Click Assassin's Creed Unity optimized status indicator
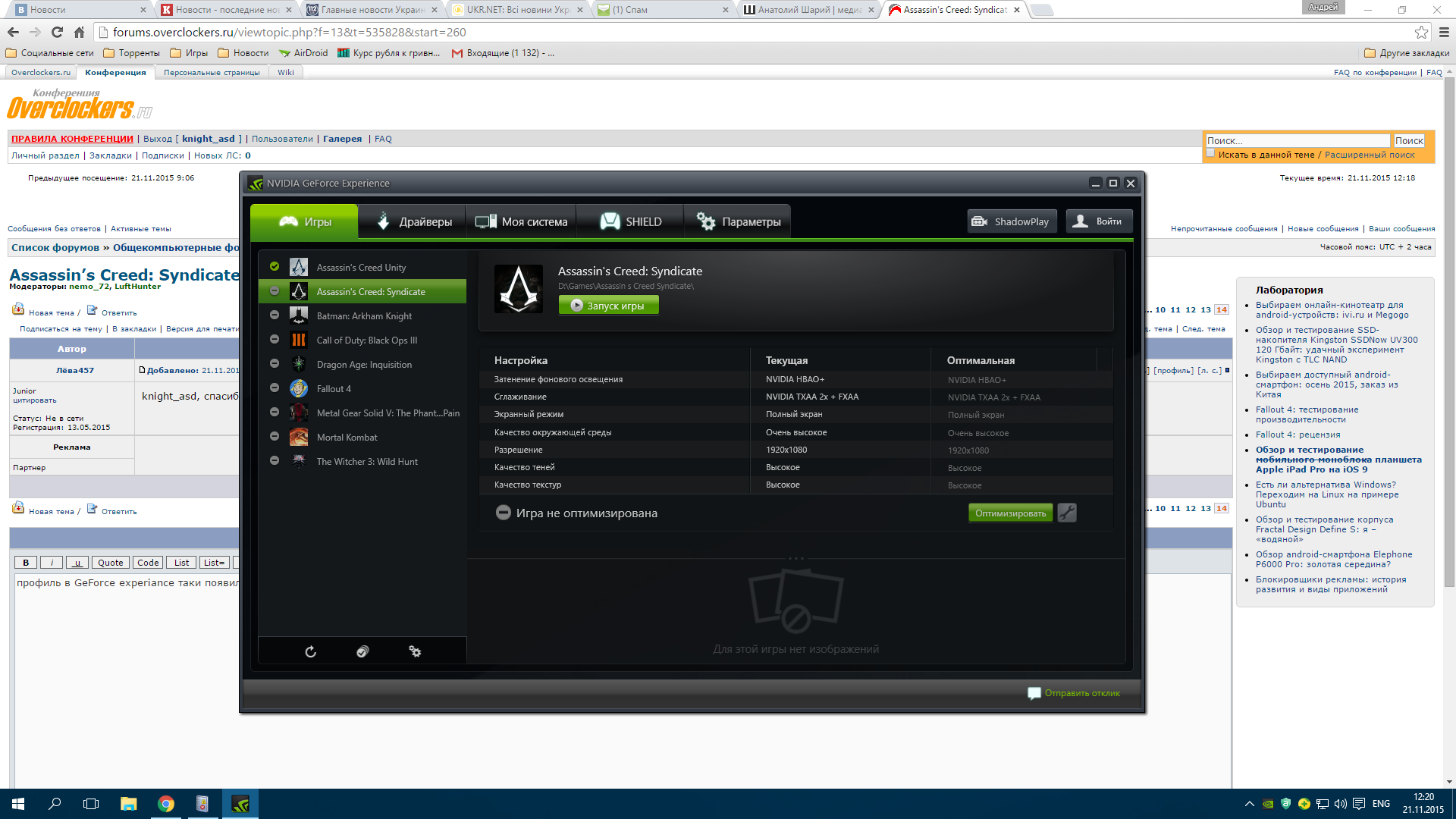The width and height of the screenshot is (1456, 819). pos(275,267)
